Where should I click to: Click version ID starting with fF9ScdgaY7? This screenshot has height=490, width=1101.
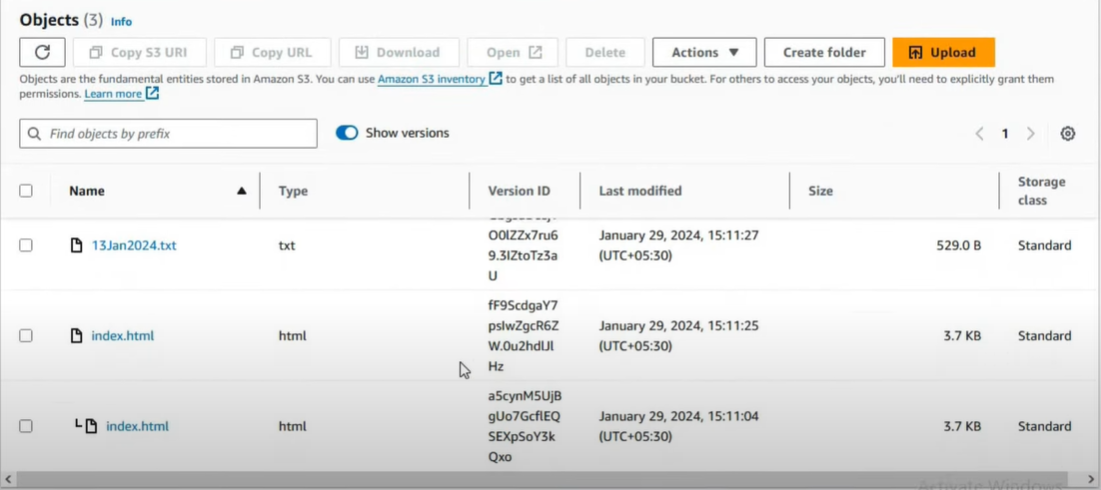[524, 336]
